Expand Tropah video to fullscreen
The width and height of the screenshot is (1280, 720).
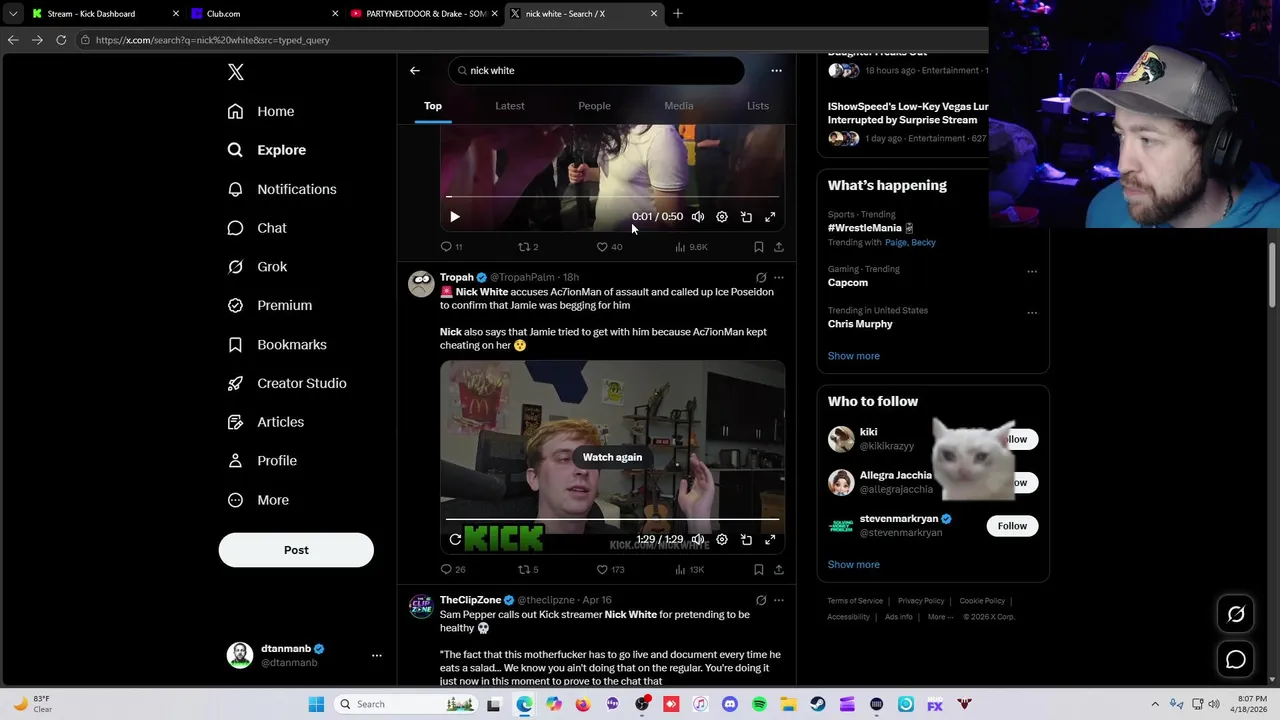pyautogui.click(x=770, y=540)
